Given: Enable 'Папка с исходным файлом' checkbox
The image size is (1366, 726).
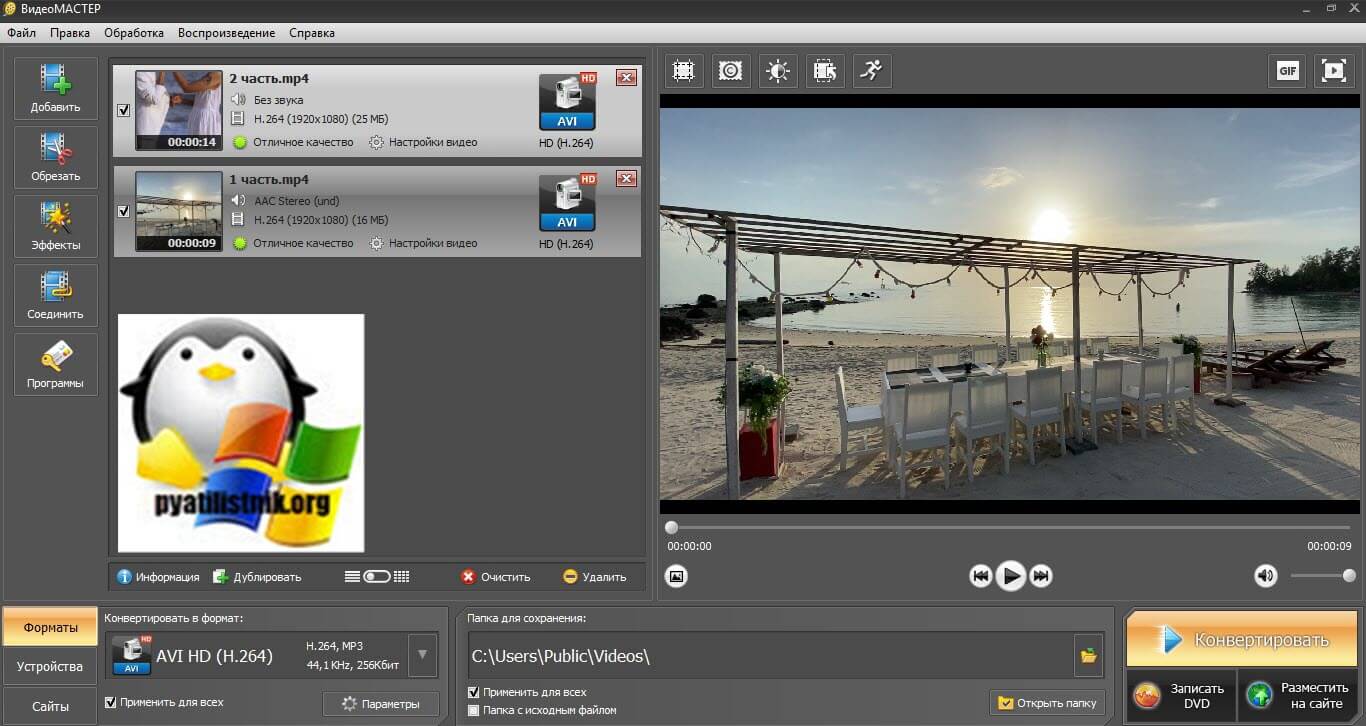Looking at the screenshot, I should [474, 710].
